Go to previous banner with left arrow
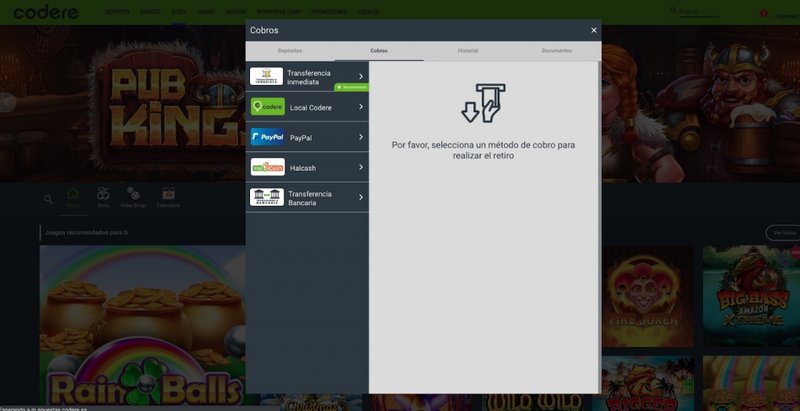 pyautogui.click(x=7, y=102)
